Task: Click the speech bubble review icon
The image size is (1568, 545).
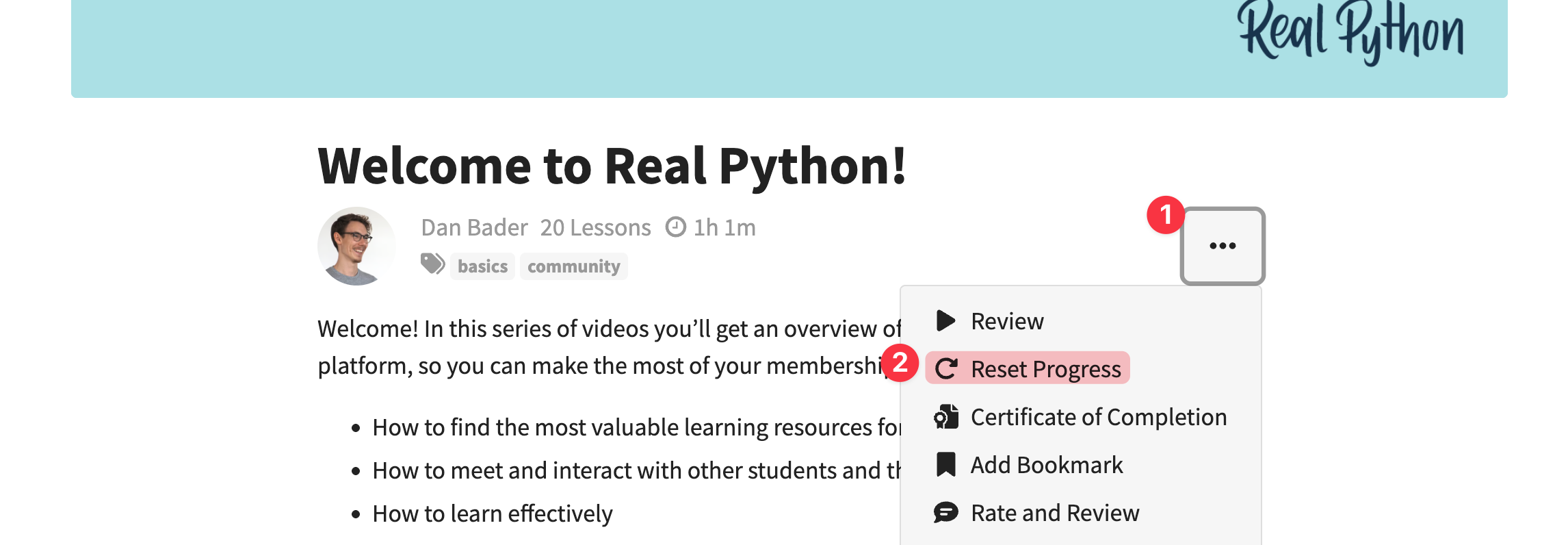Action: point(945,512)
